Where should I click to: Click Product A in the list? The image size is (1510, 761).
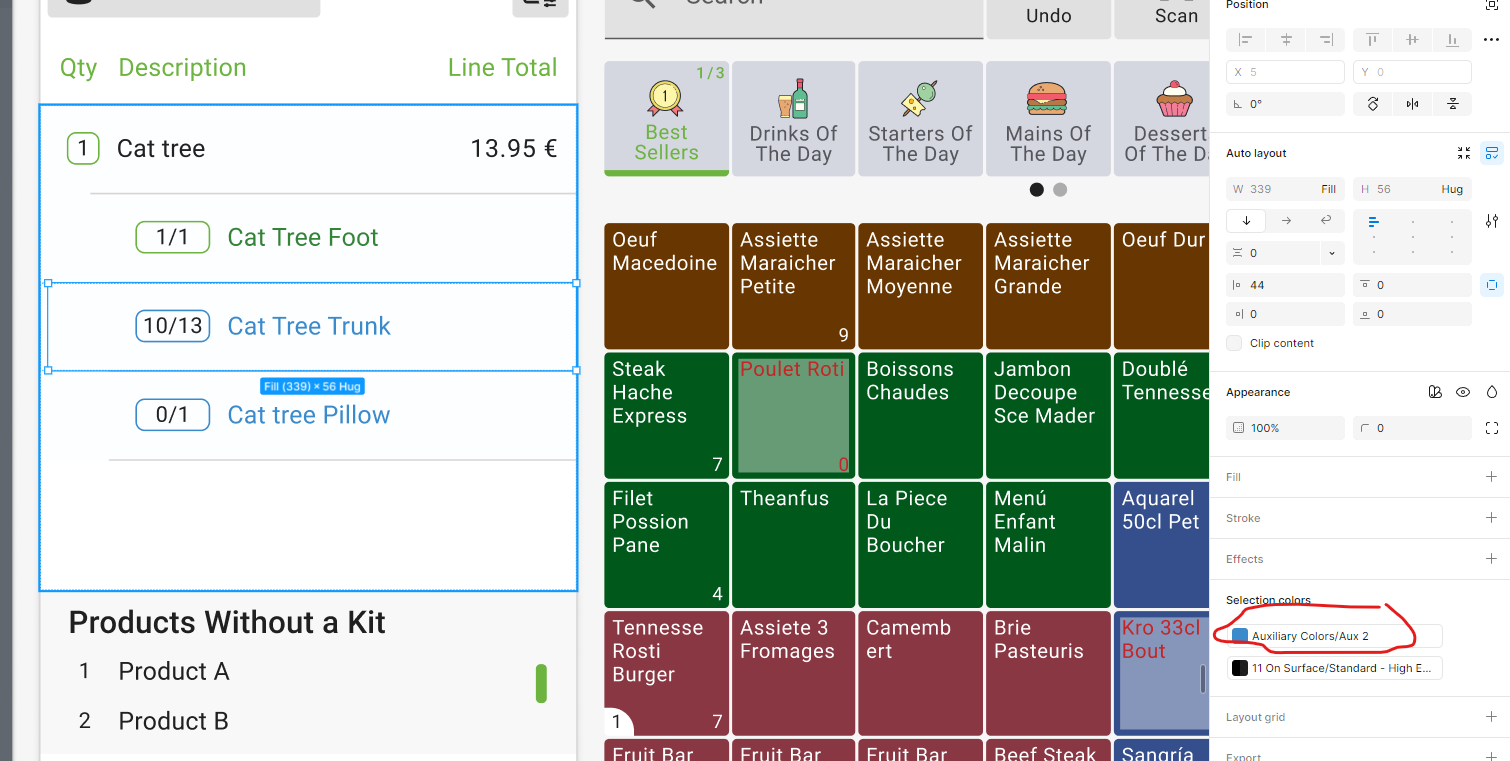click(174, 671)
